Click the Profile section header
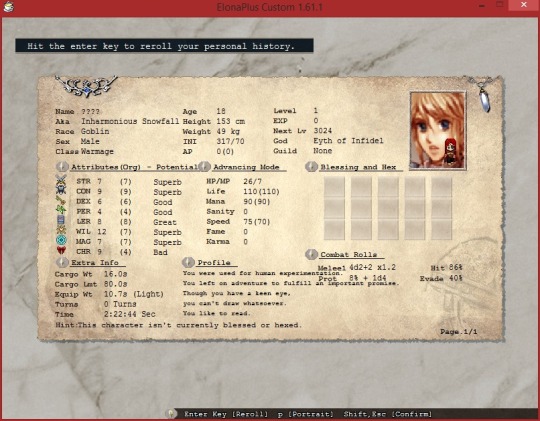This screenshot has height=421, width=540. pos(214,263)
